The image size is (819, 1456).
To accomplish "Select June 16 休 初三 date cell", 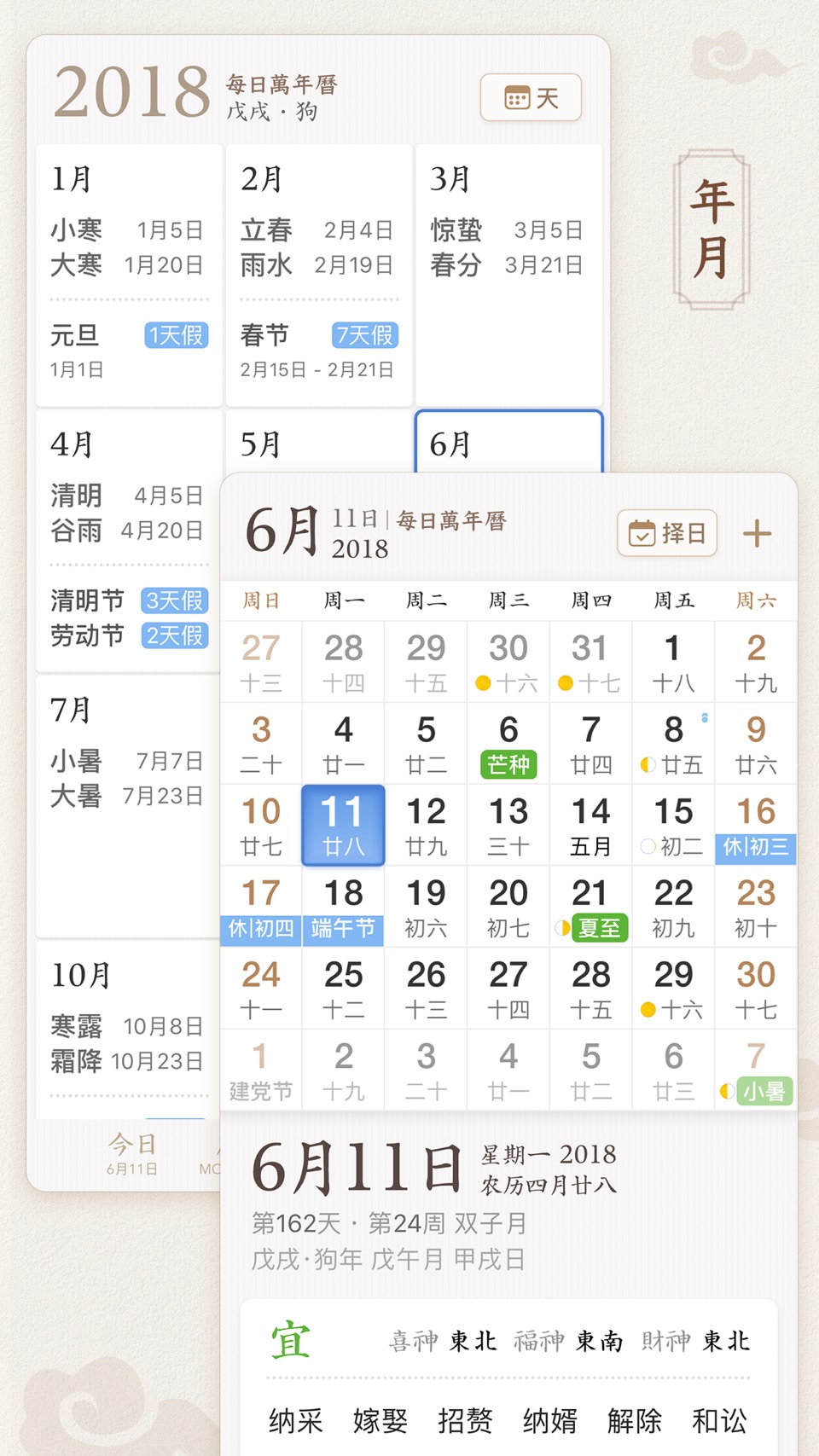I will click(756, 825).
